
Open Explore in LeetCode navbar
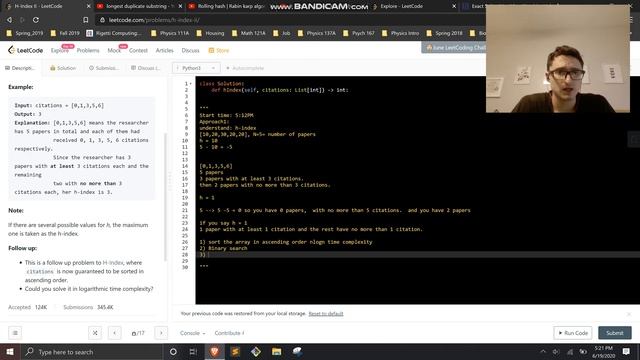60,50
